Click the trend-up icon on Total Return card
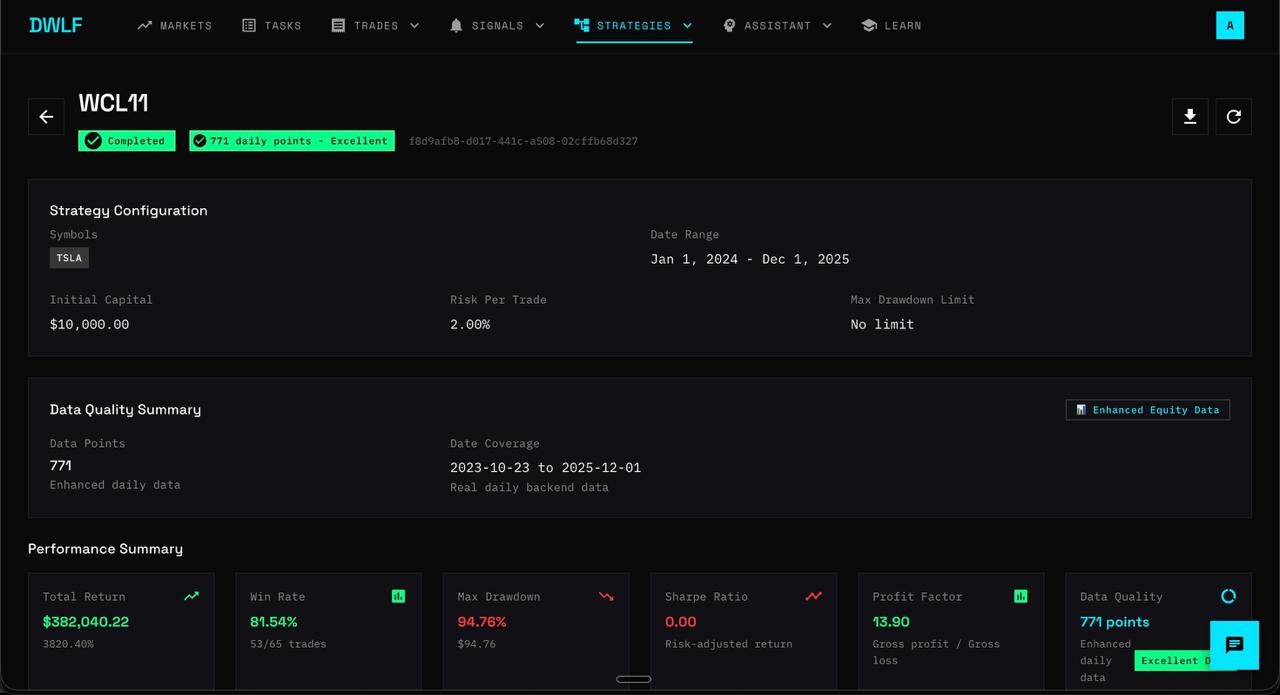Image resolution: width=1280 pixels, height=695 pixels. pos(191,596)
